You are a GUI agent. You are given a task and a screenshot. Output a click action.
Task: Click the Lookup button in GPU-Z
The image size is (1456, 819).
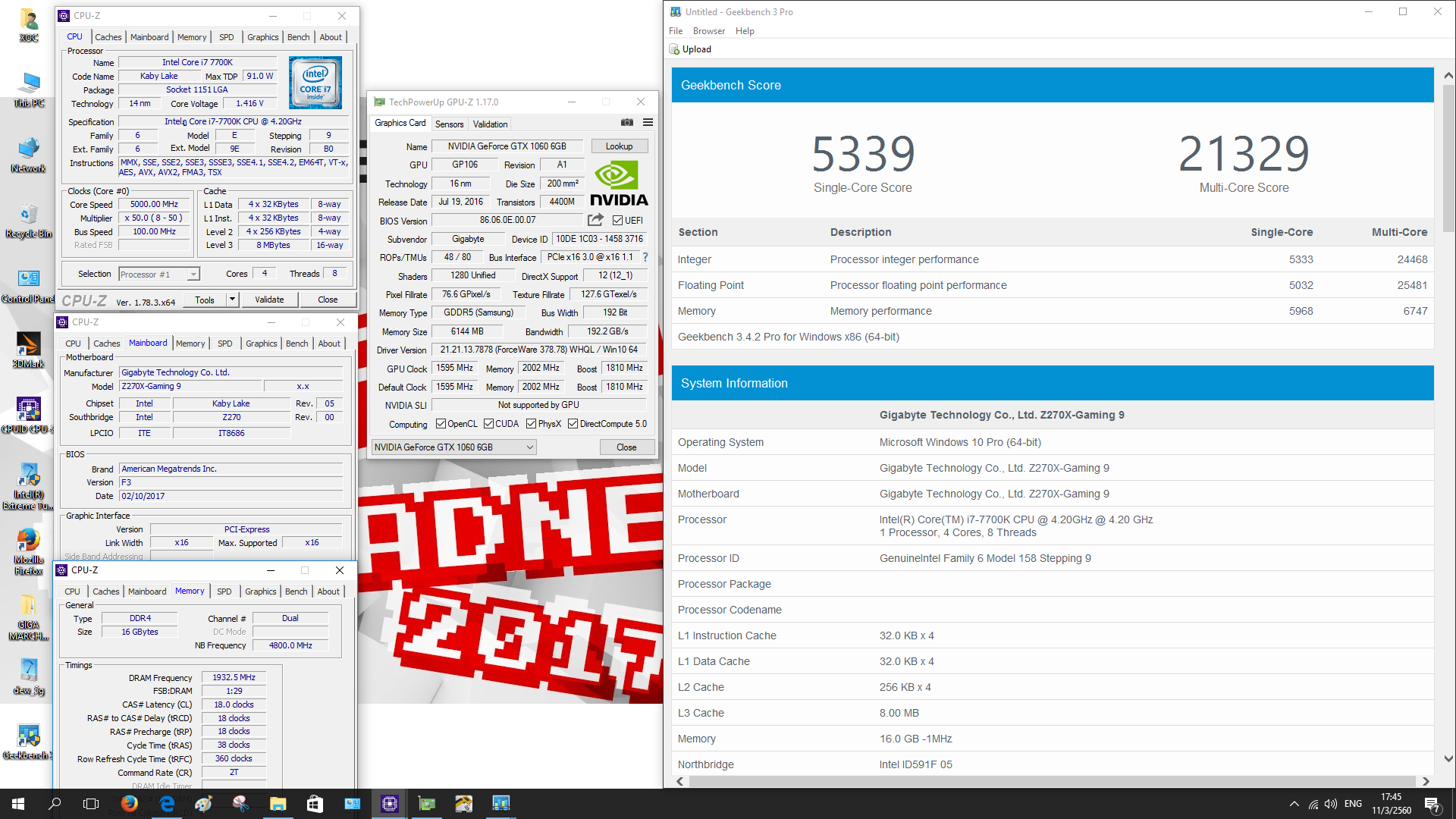[619, 146]
